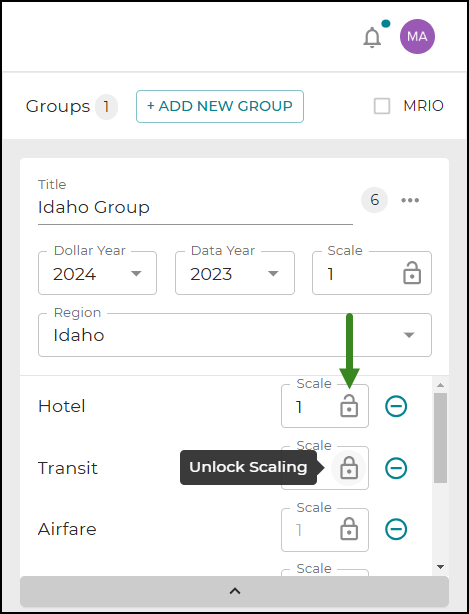Click the scrollbar down arrow in events list
Viewport: 469px width, 614px height.
click(x=440, y=567)
